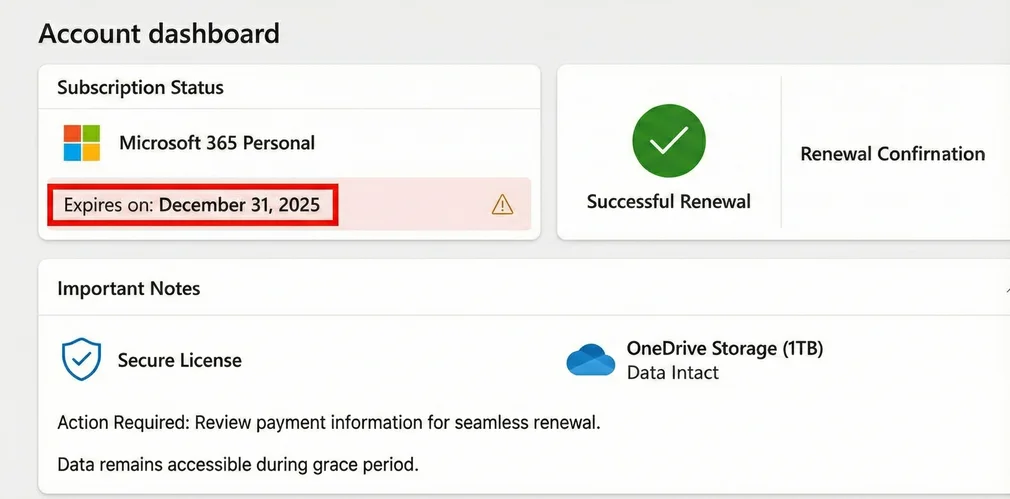
Task: Open the Renewal Confirmation section
Action: tap(892, 154)
